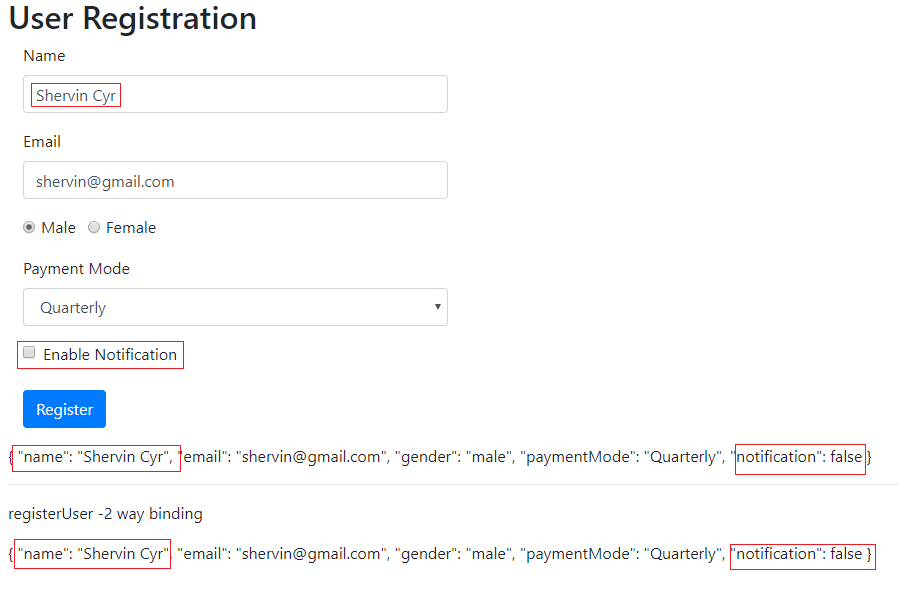Screen dimensions: 898x592
Task: Click the Name field label
Action: (x=44, y=56)
